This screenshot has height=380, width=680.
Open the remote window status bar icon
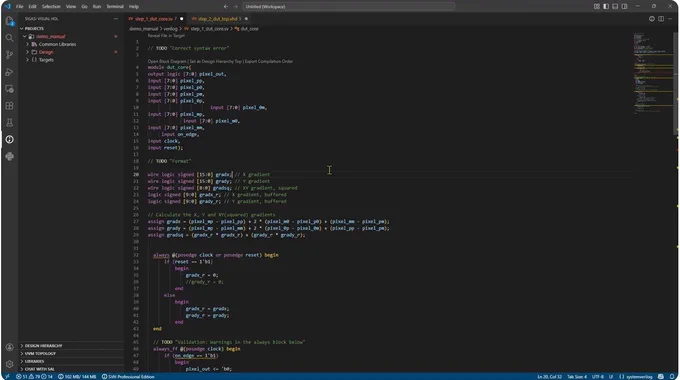coord(7,377)
